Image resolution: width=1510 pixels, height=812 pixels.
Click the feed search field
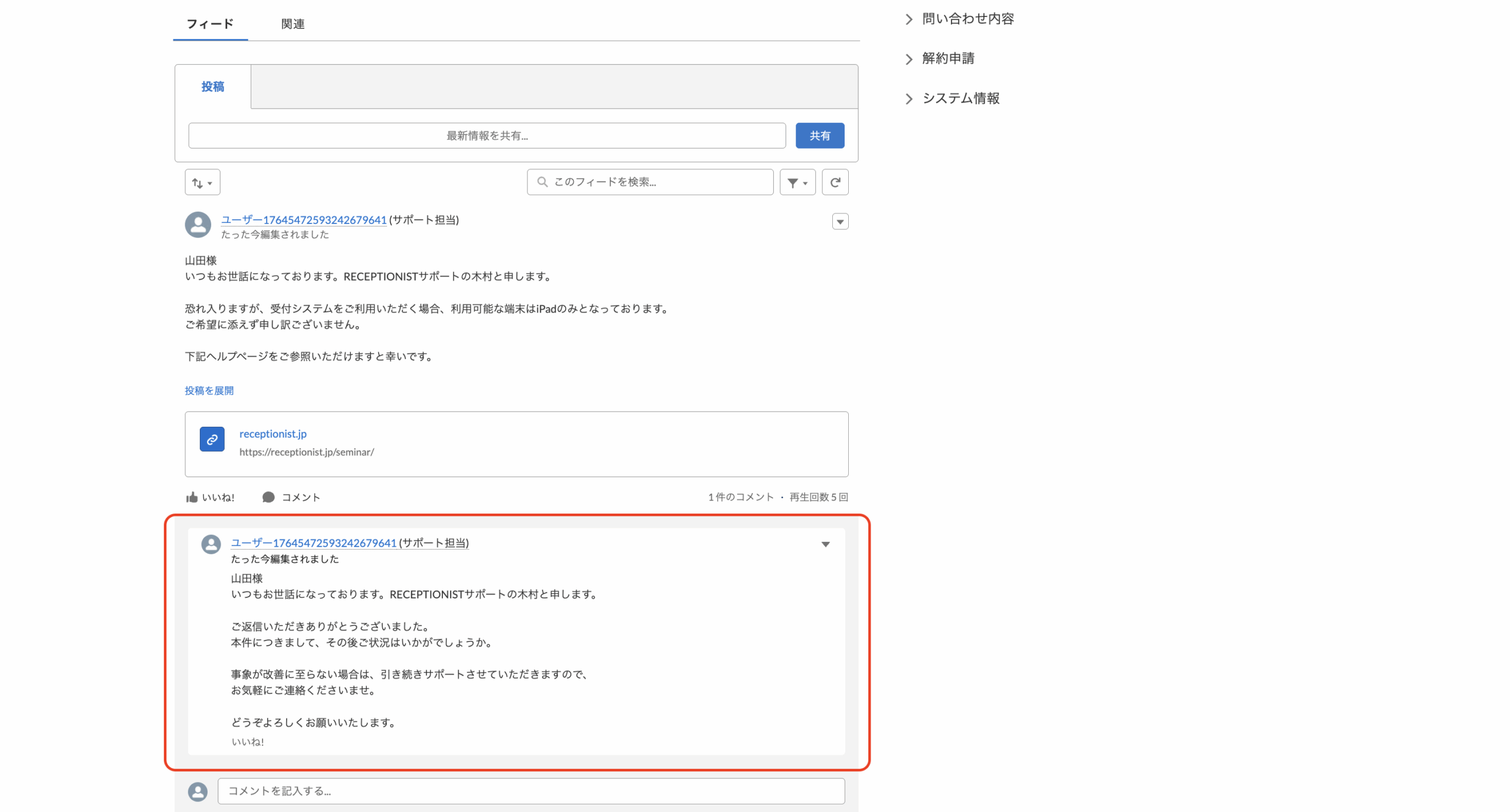pos(650,182)
